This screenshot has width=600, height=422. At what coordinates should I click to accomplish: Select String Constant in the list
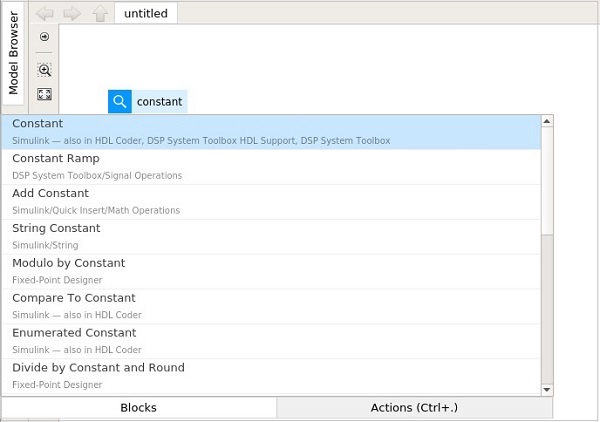pyautogui.click(x=270, y=236)
